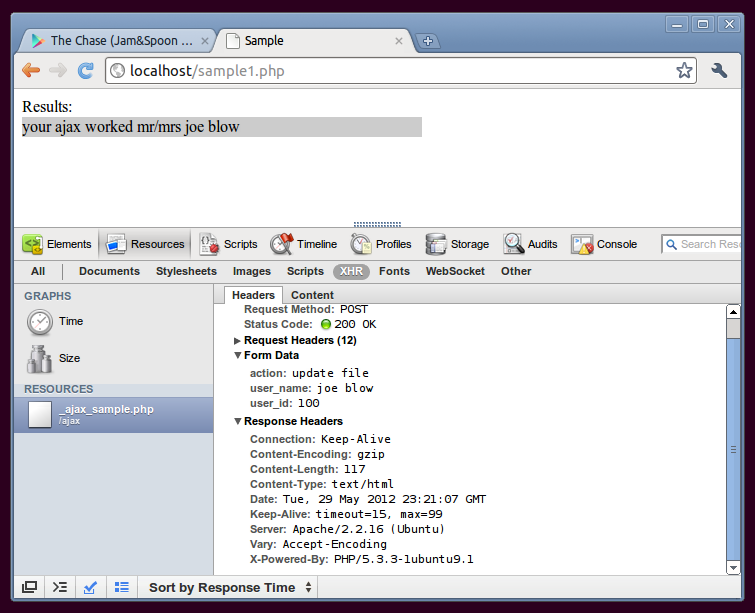
Task: Filter resources by Scripts type
Action: click(x=305, y=271)
